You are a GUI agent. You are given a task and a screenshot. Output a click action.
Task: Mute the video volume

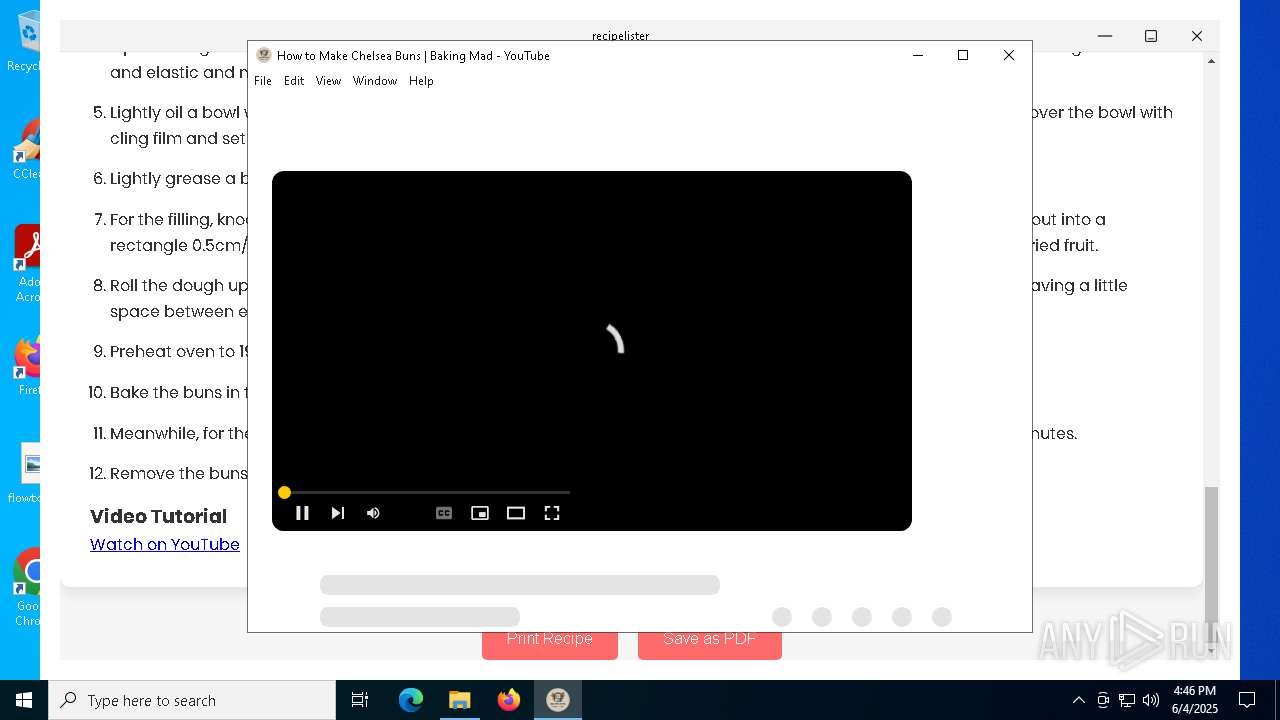click(373, 513)
